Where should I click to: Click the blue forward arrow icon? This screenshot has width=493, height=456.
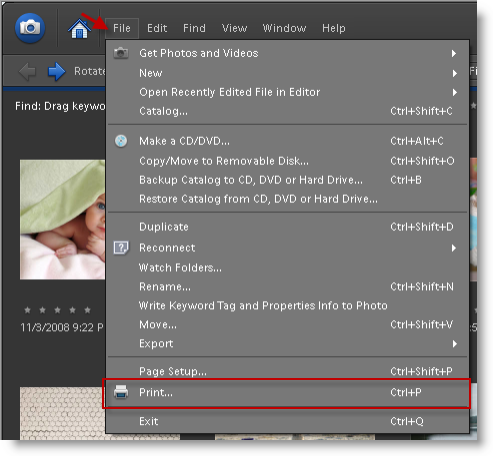tap(56, 71)
